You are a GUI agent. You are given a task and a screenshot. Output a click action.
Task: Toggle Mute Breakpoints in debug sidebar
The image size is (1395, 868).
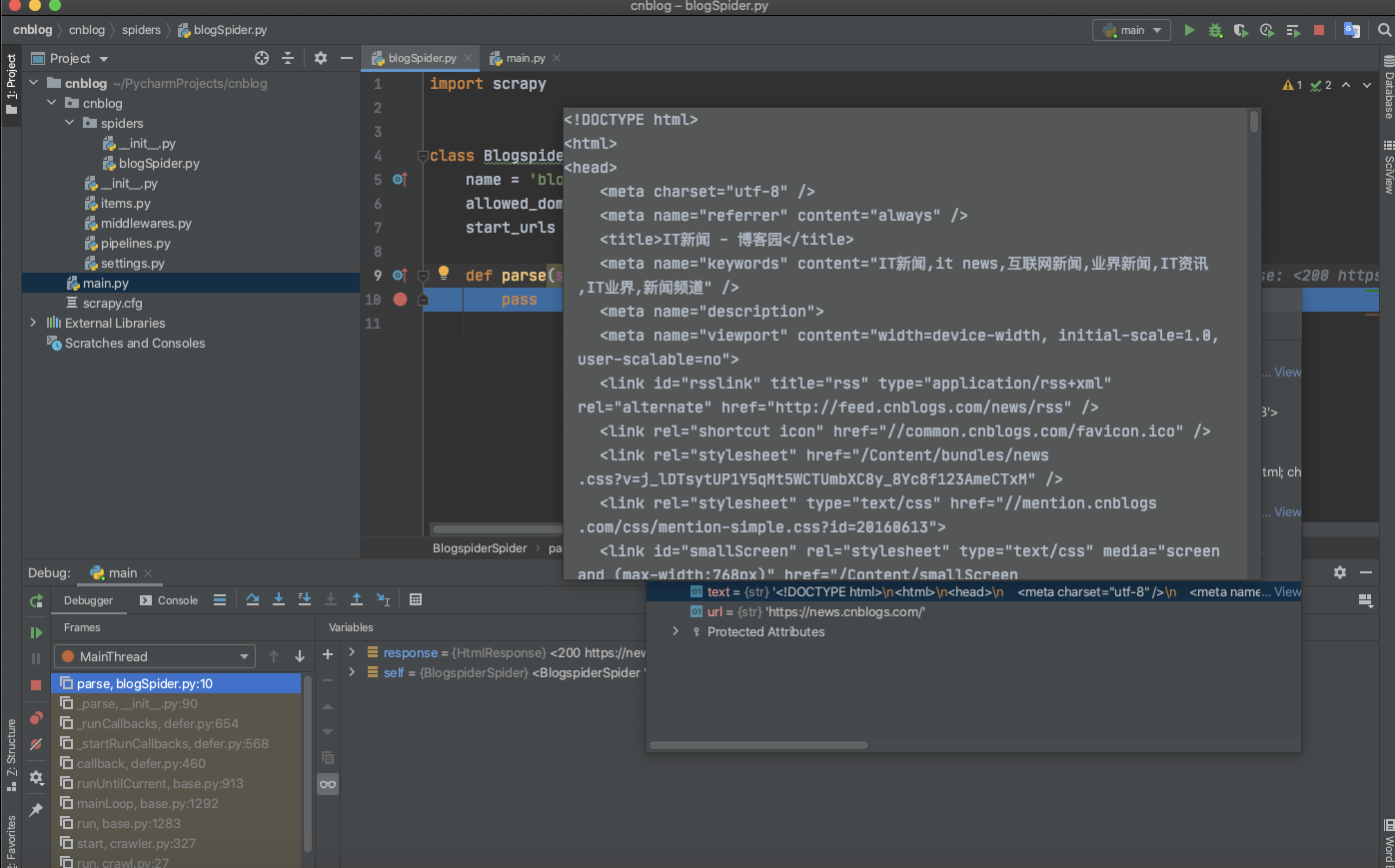(36, 744)
